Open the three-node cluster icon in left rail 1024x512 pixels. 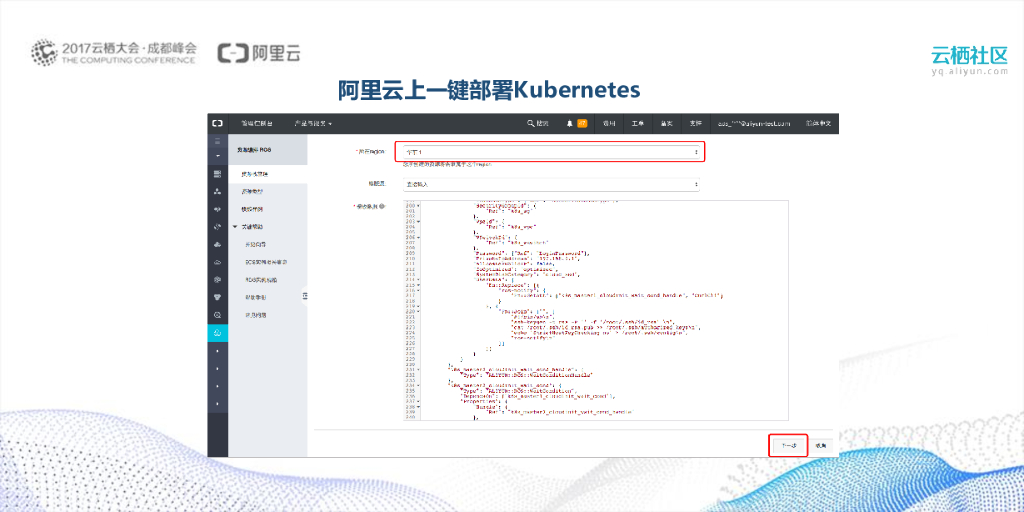point(217,192)
